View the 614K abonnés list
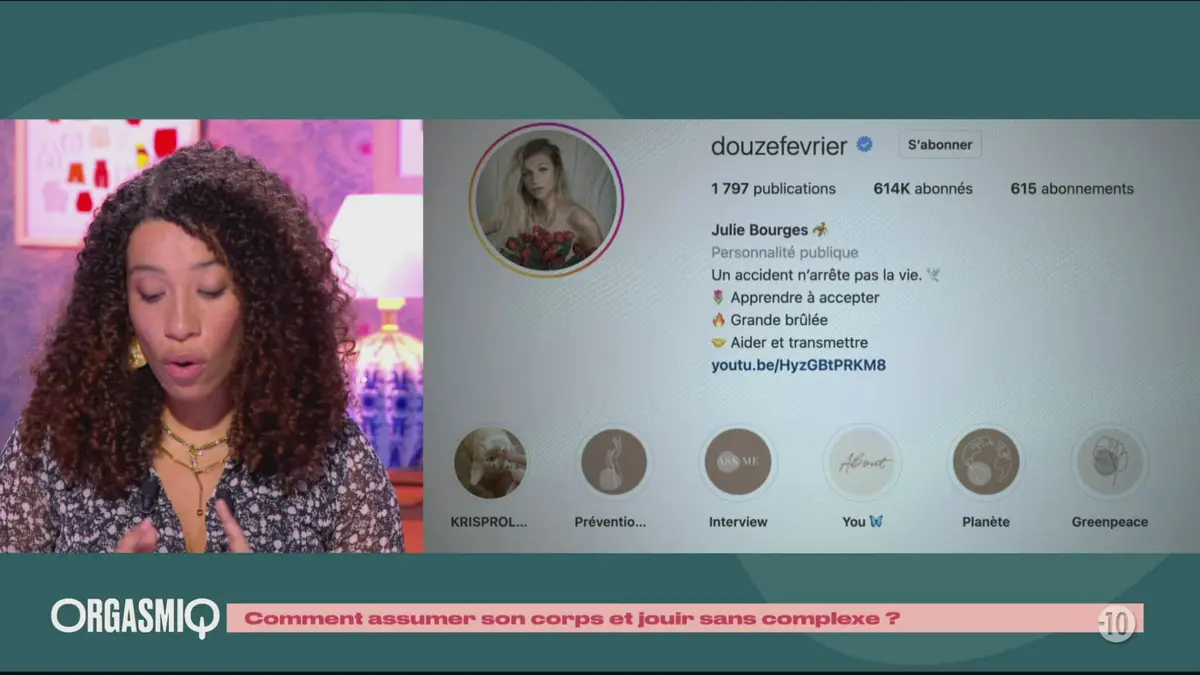 [x=922, y=188]
